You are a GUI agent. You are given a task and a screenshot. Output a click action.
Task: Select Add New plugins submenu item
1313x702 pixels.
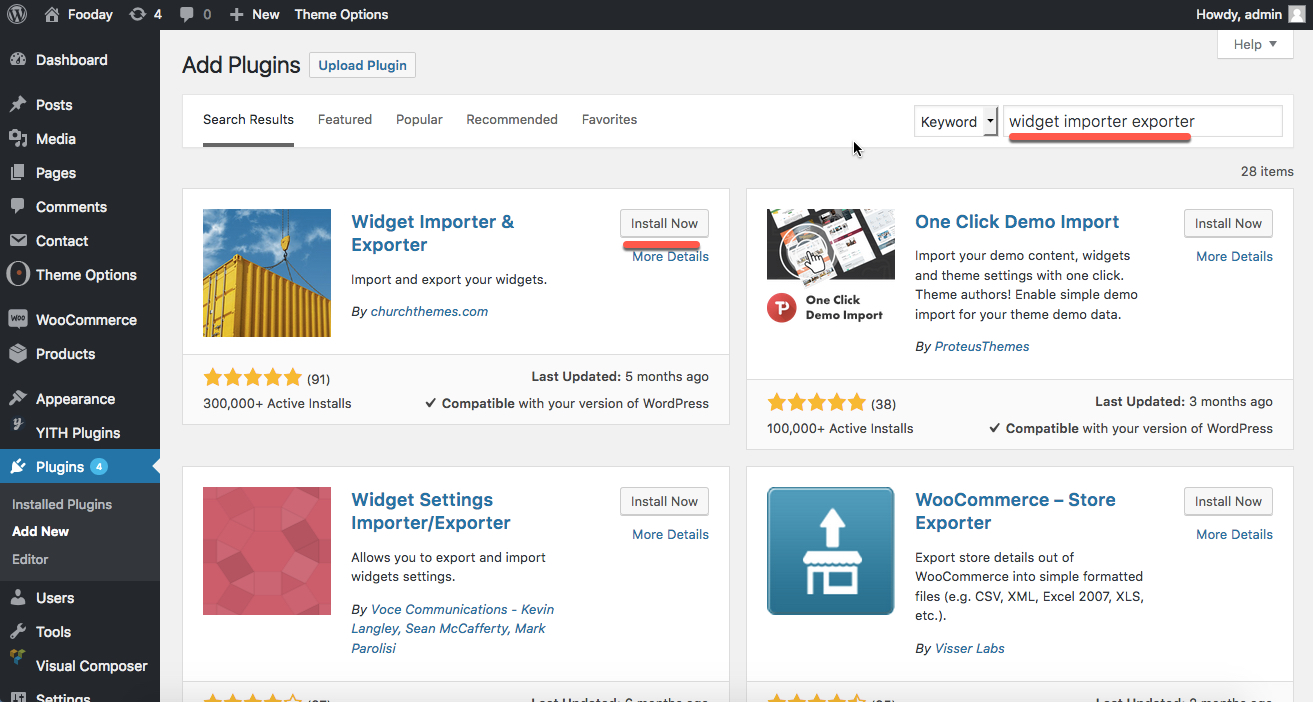click(x=41, y=532)
